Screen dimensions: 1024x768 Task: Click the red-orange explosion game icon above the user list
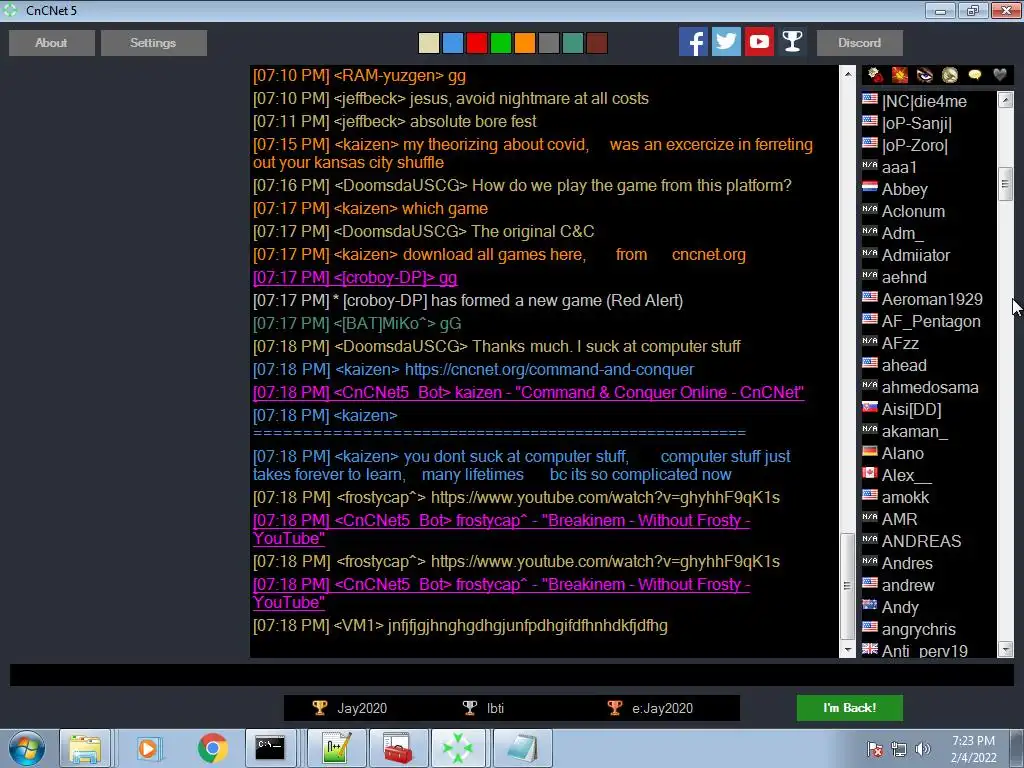click(x=900, y=75)
